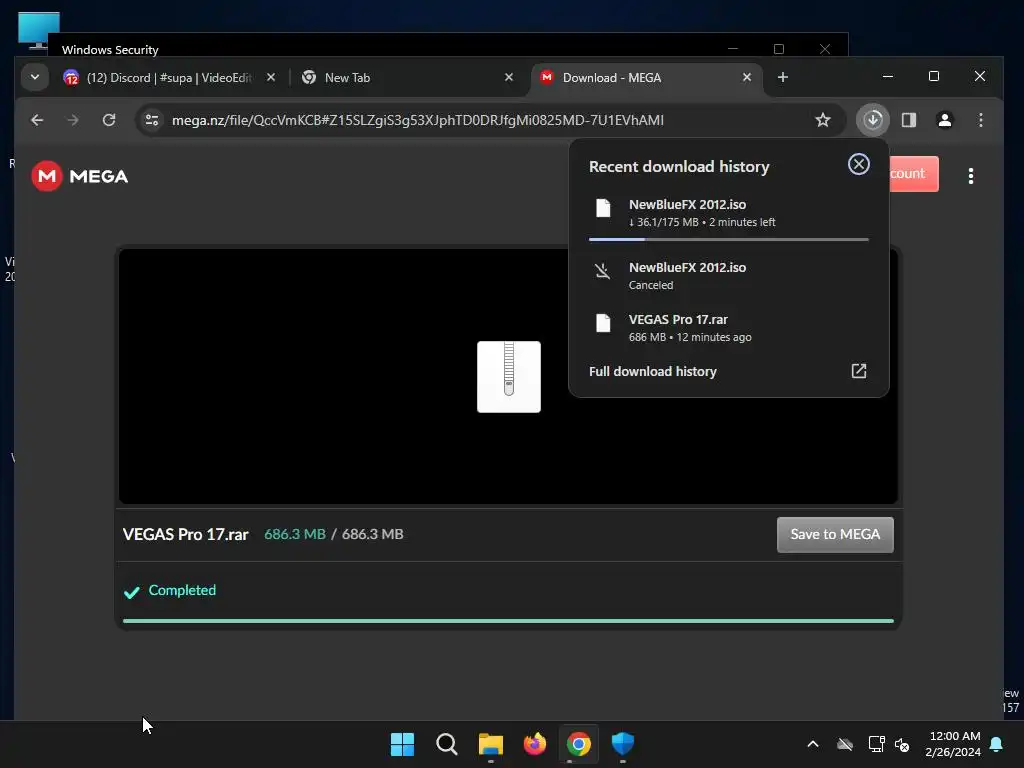The height and width of the screenshot is (768, 1024).
Task: Show hidden system tray icons
Action: (813, 744)
